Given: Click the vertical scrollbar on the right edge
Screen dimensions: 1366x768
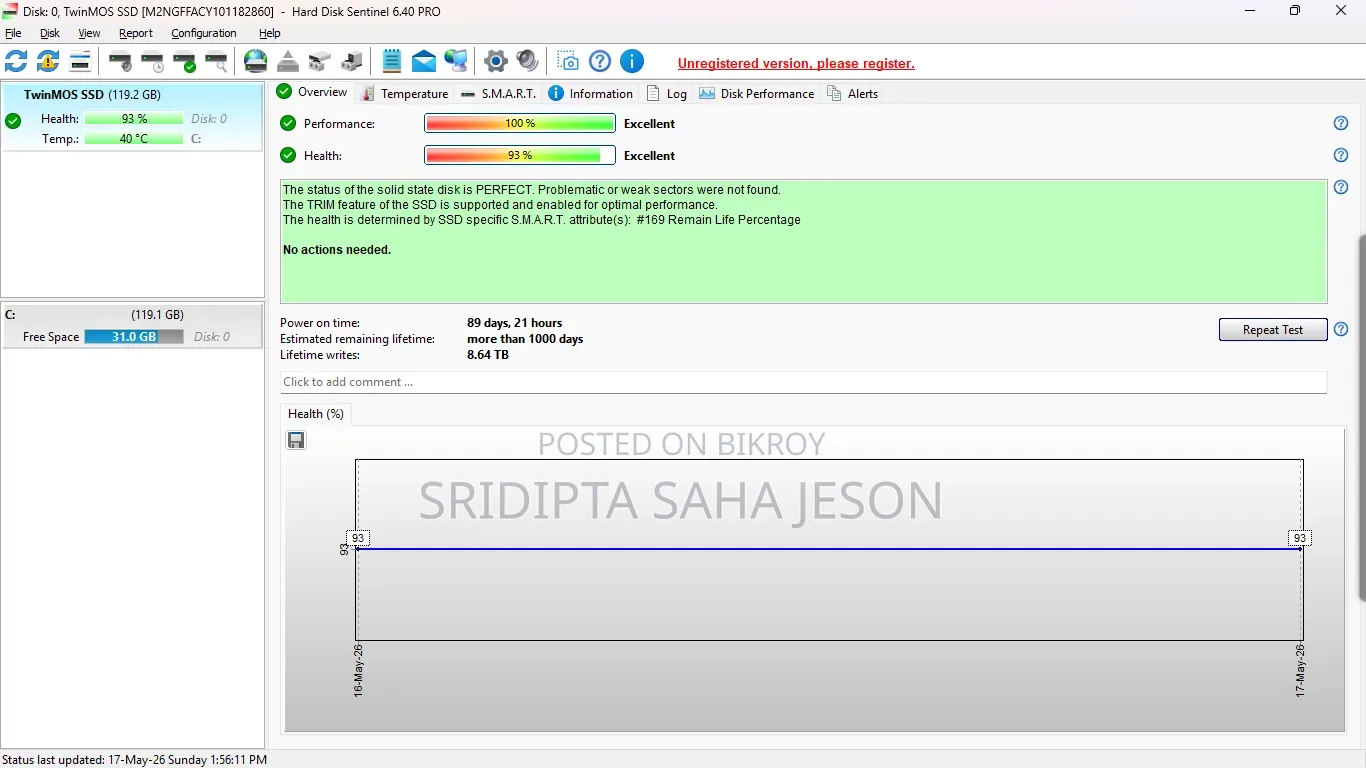Looking at the screenshot, I should click(1362, 417).
